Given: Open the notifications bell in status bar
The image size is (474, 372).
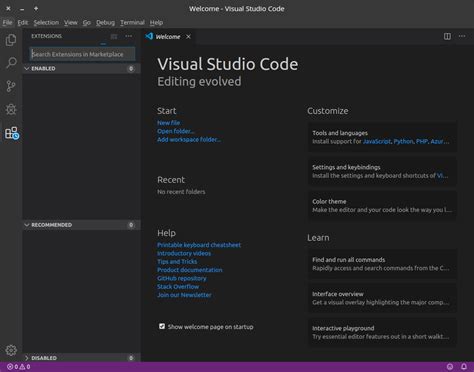Looking at the screenshot, I should point(464,367).
